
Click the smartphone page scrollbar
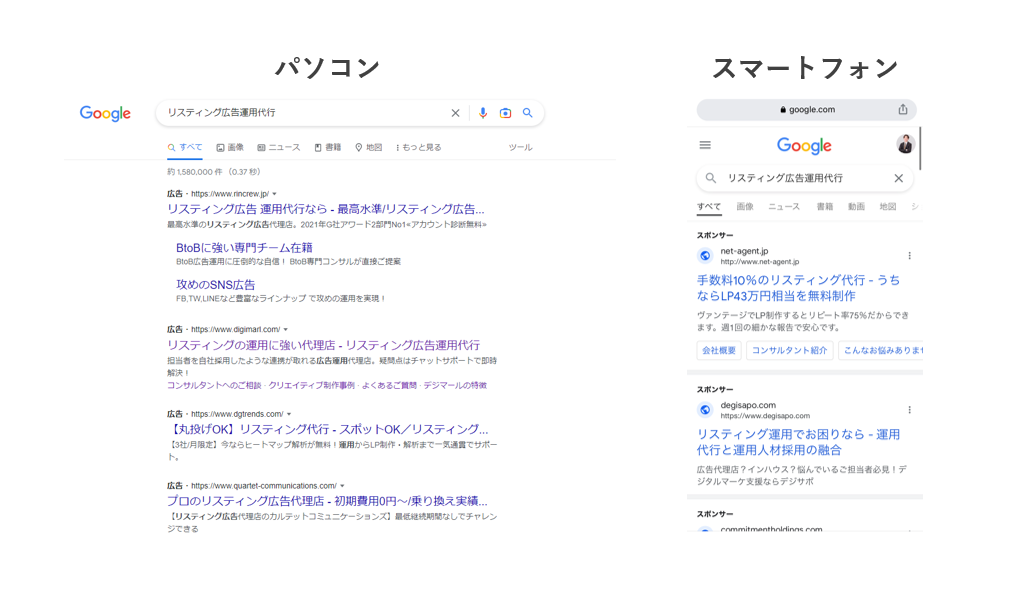(920, 148)
